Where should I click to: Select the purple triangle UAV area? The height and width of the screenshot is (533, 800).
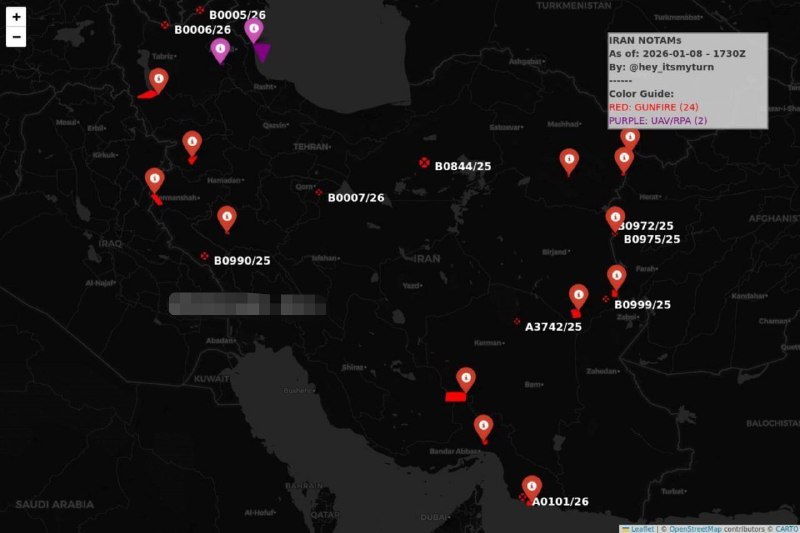(262, 52)
